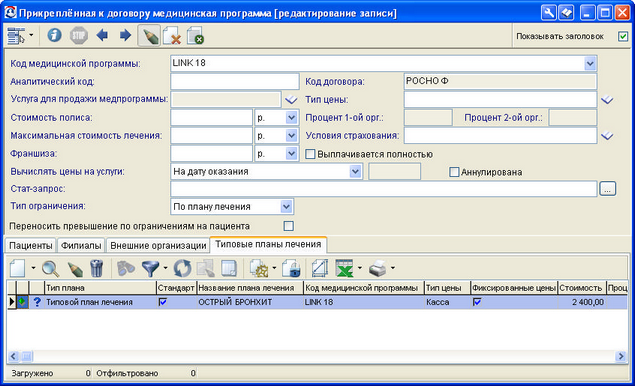This screenshot has height=386, width=635.
Task: Click 2 400,00 cost cell
Action: pyautogui.click(x=582, y=302)
